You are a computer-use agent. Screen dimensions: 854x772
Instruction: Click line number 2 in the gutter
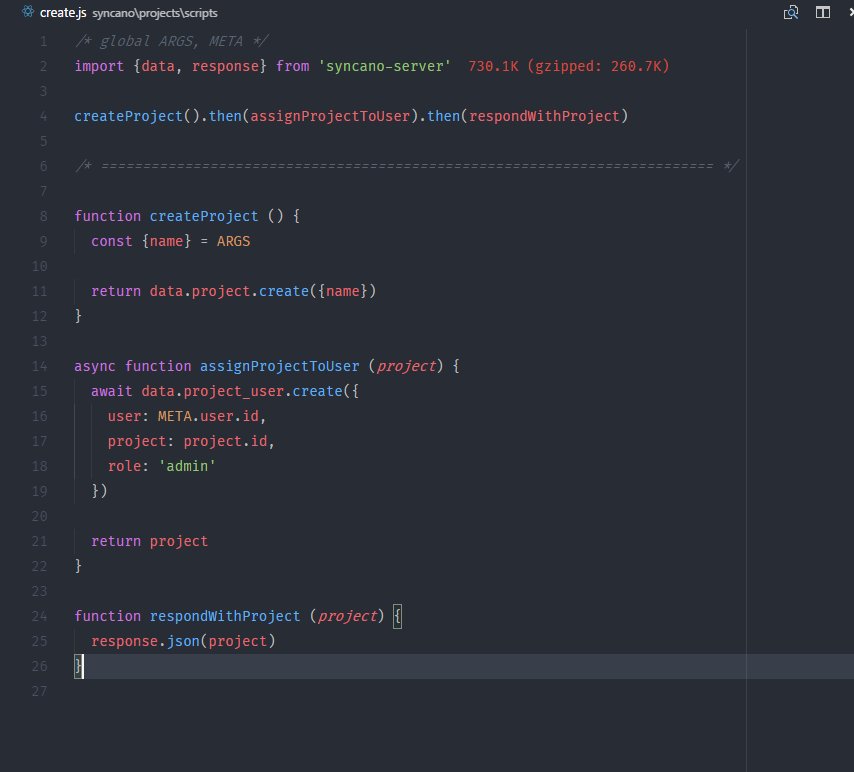(x=43, y=66)
